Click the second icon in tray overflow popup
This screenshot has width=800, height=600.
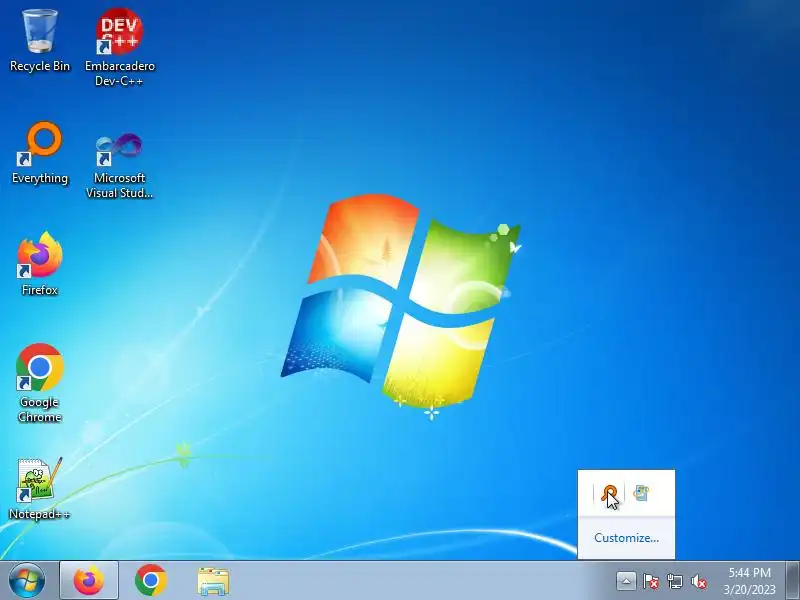641,493
